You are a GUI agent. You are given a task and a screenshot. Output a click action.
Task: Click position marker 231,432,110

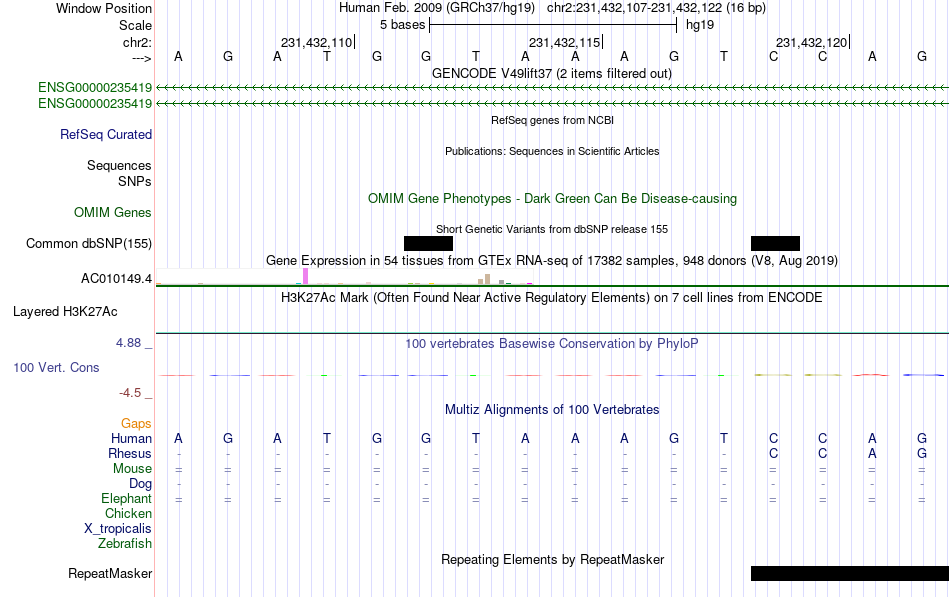316,42
